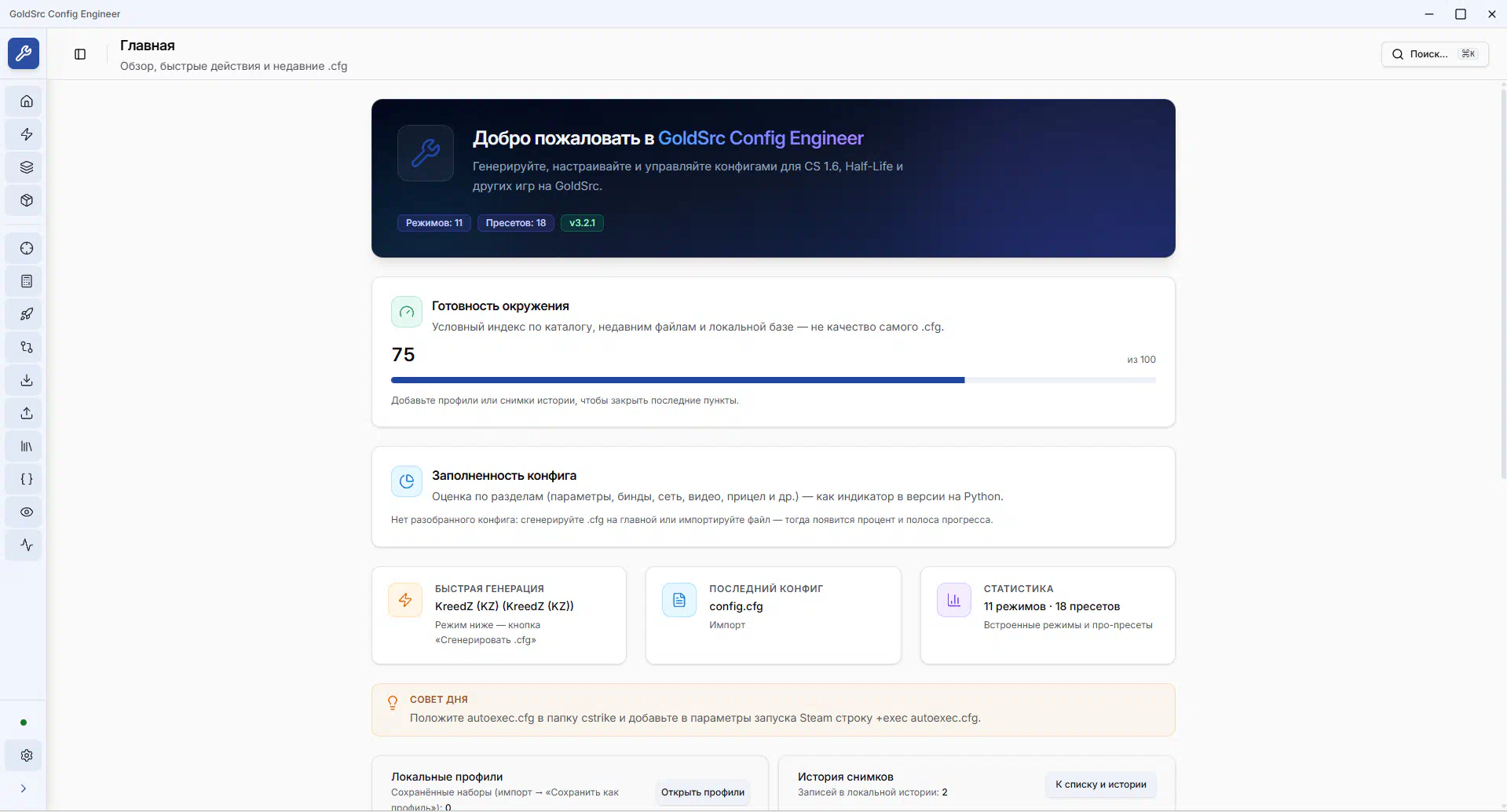Click the lightning bolt sidebar icon
The height and width of the screenshot is (812, 1507).
27,134
